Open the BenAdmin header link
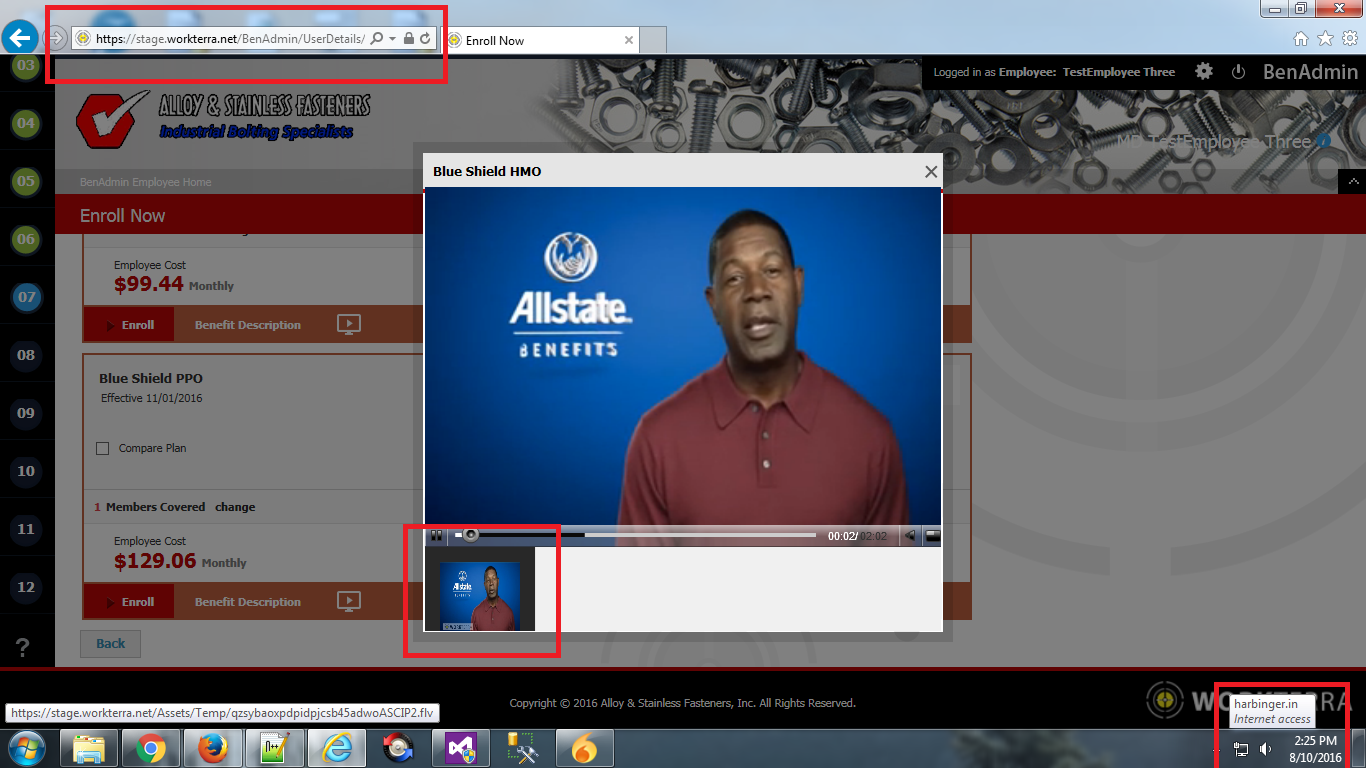 [x=1310, y=72]
